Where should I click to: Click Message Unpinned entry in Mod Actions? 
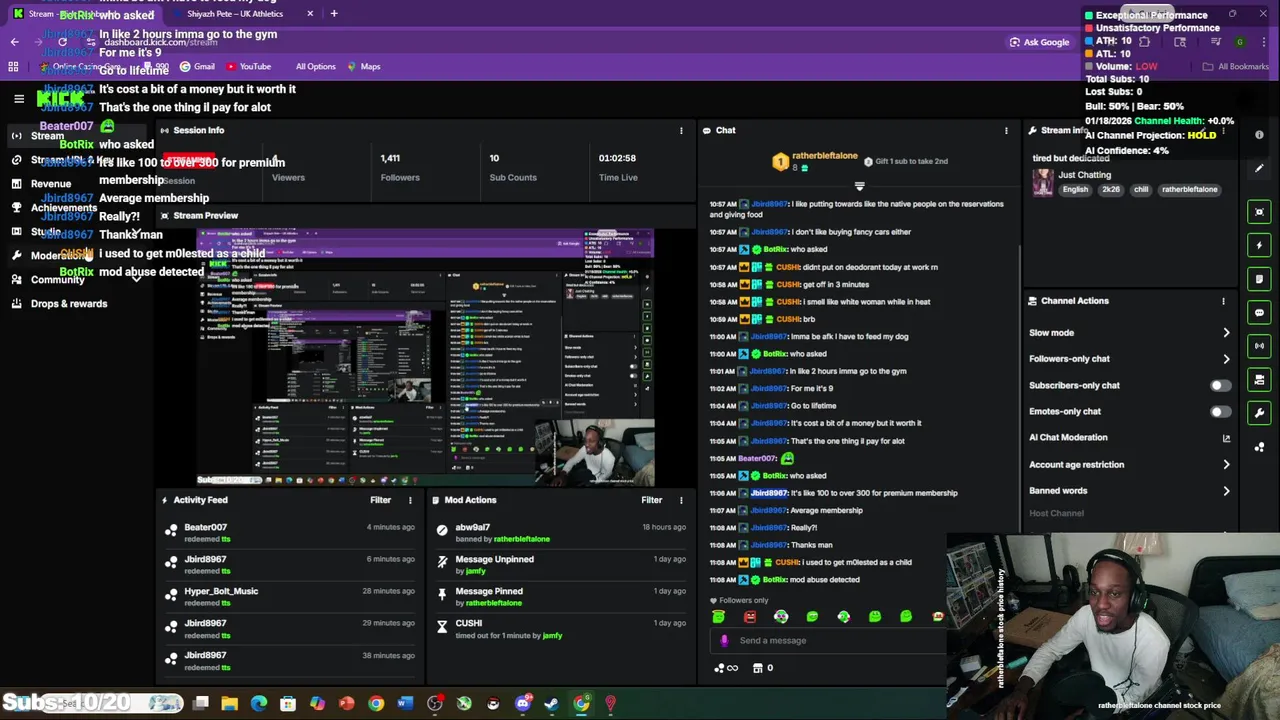[560, 565]
